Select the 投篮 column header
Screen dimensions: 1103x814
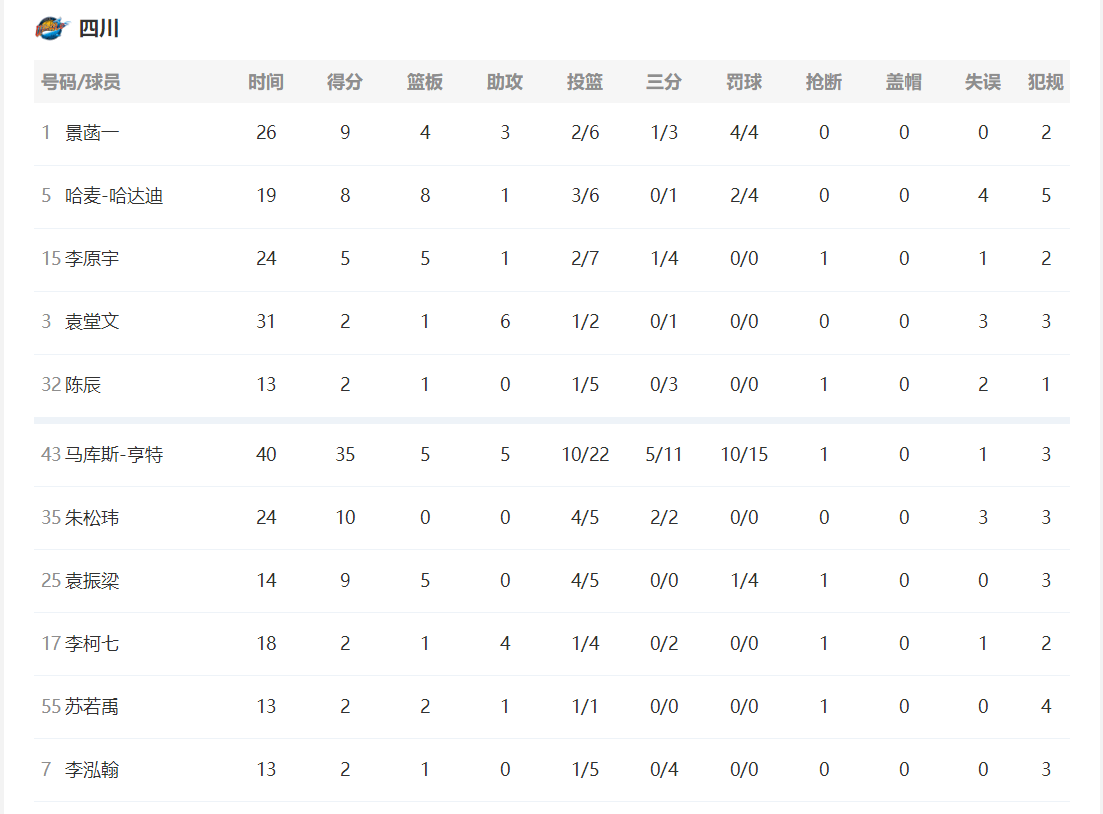(x=585, y=82)
